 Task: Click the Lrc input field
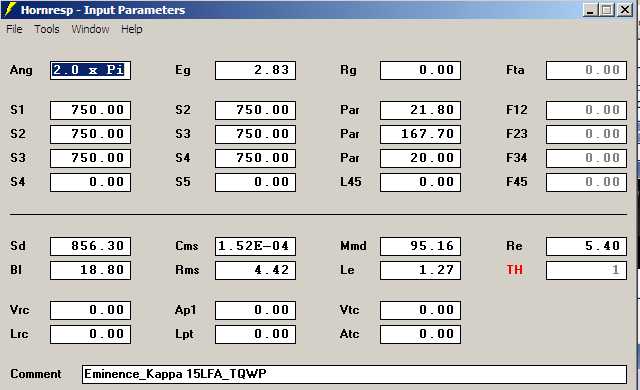pos(90,334)
